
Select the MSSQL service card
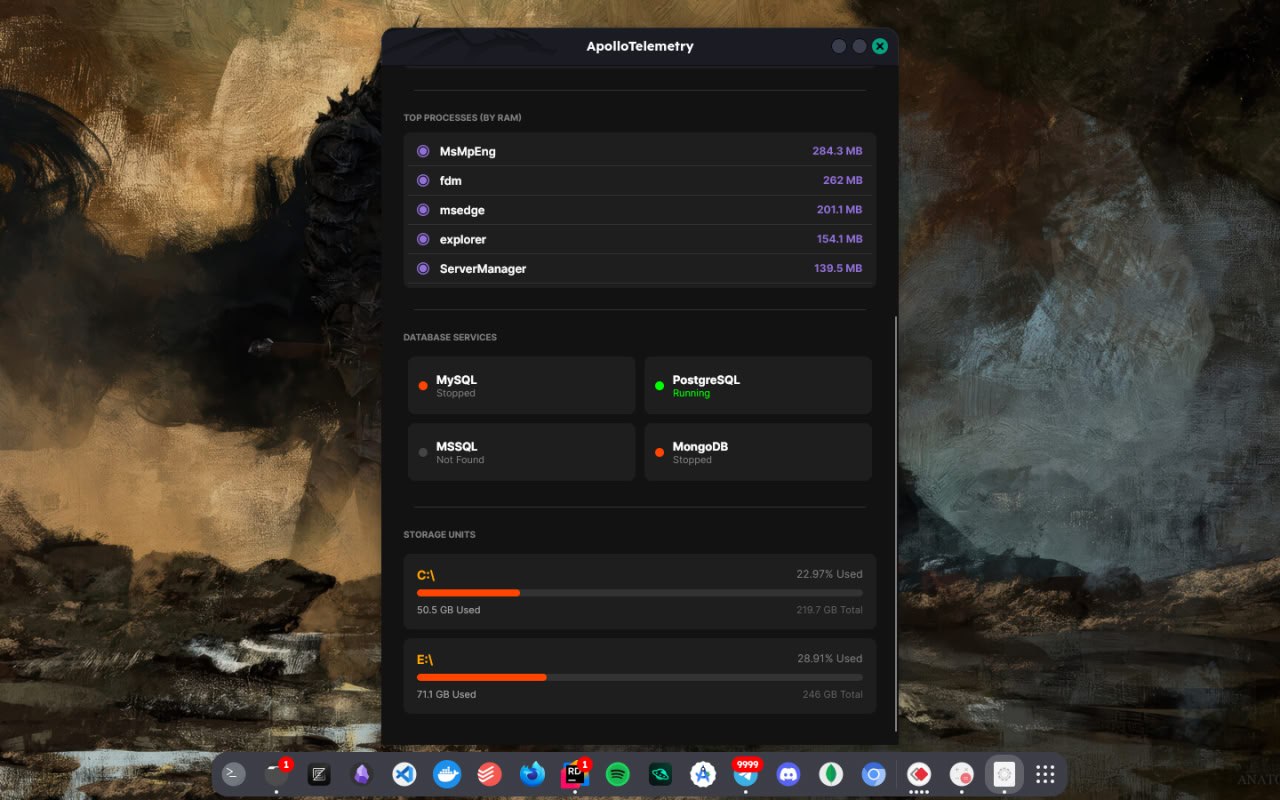tap(521, 452)
